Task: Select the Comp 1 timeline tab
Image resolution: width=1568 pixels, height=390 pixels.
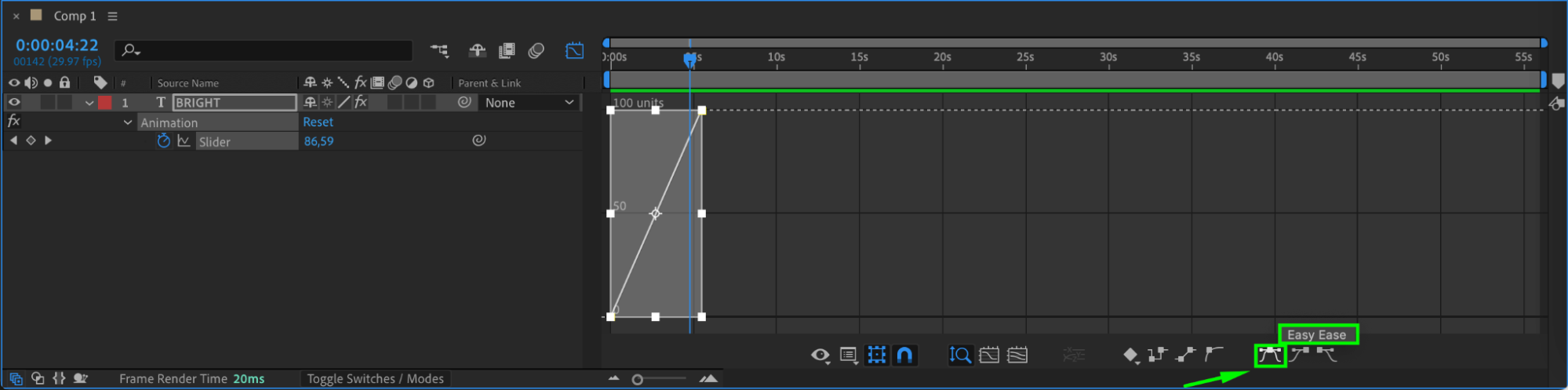Action: coord(75,16)
